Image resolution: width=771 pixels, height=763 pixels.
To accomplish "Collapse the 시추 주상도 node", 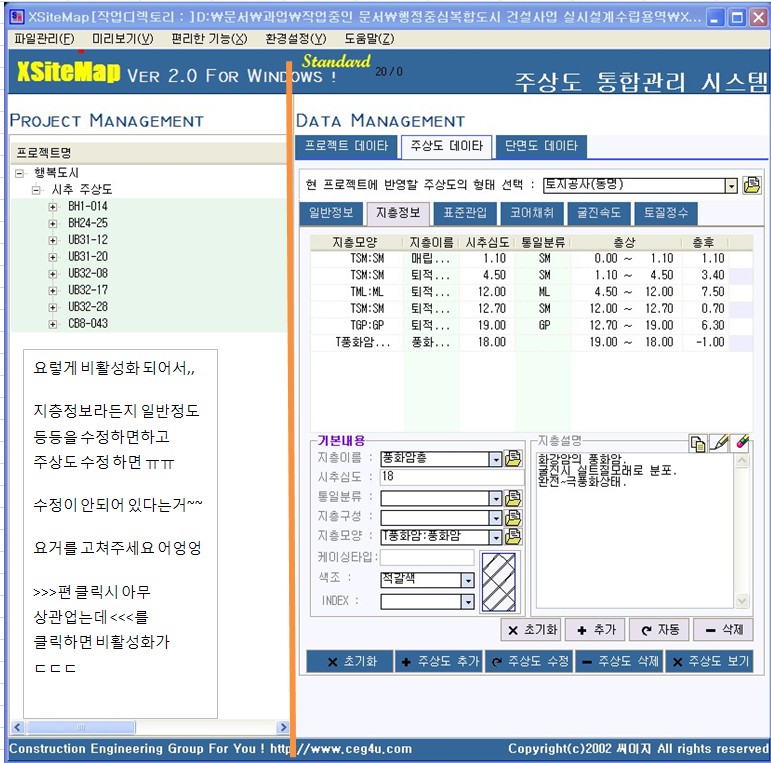I will click(x=36, y=190).
